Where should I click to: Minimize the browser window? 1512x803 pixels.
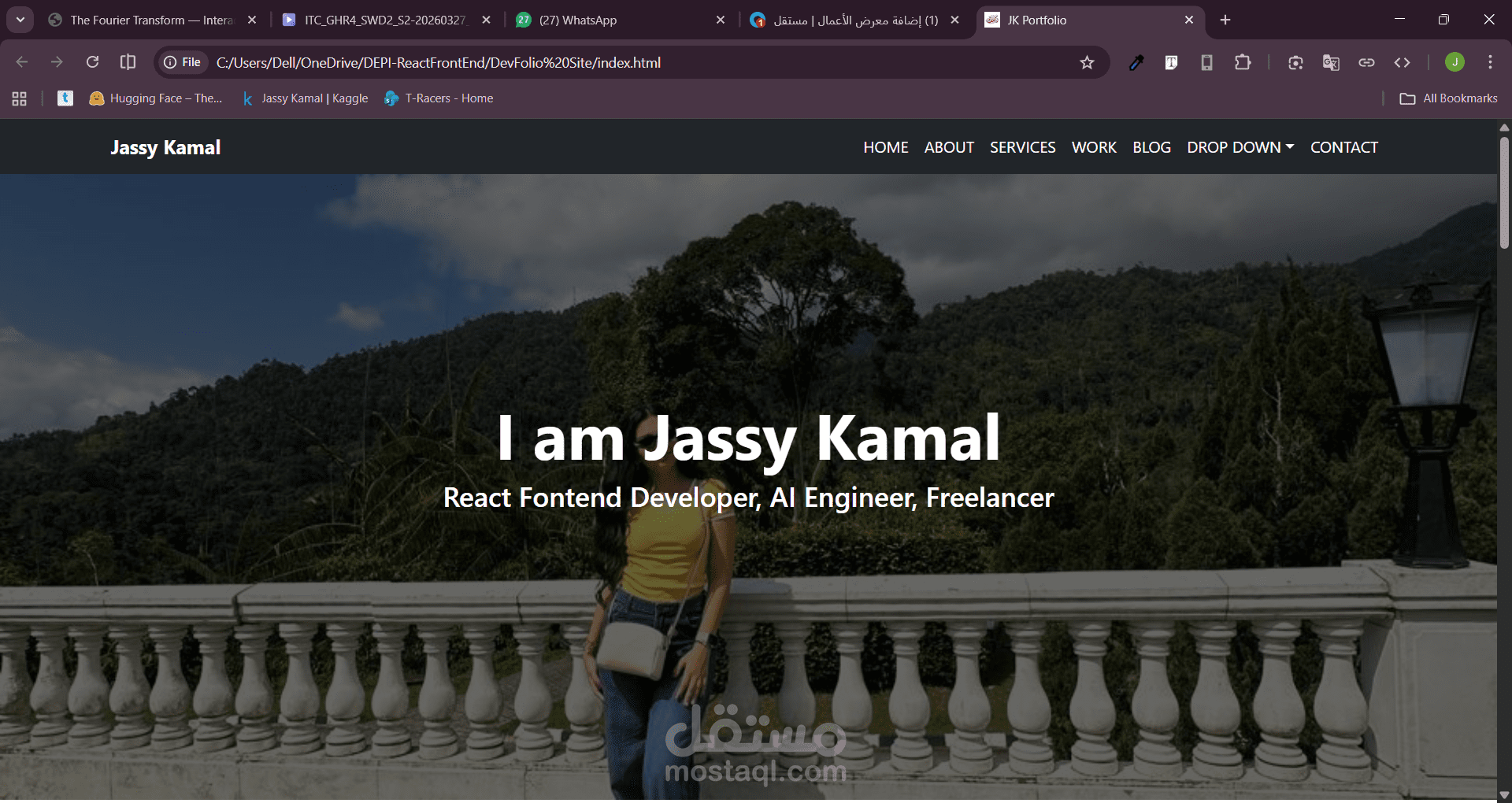(1399, 20)
